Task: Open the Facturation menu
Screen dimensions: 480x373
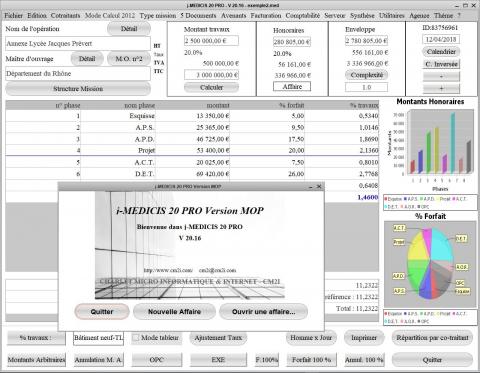Action: [266, 16]
